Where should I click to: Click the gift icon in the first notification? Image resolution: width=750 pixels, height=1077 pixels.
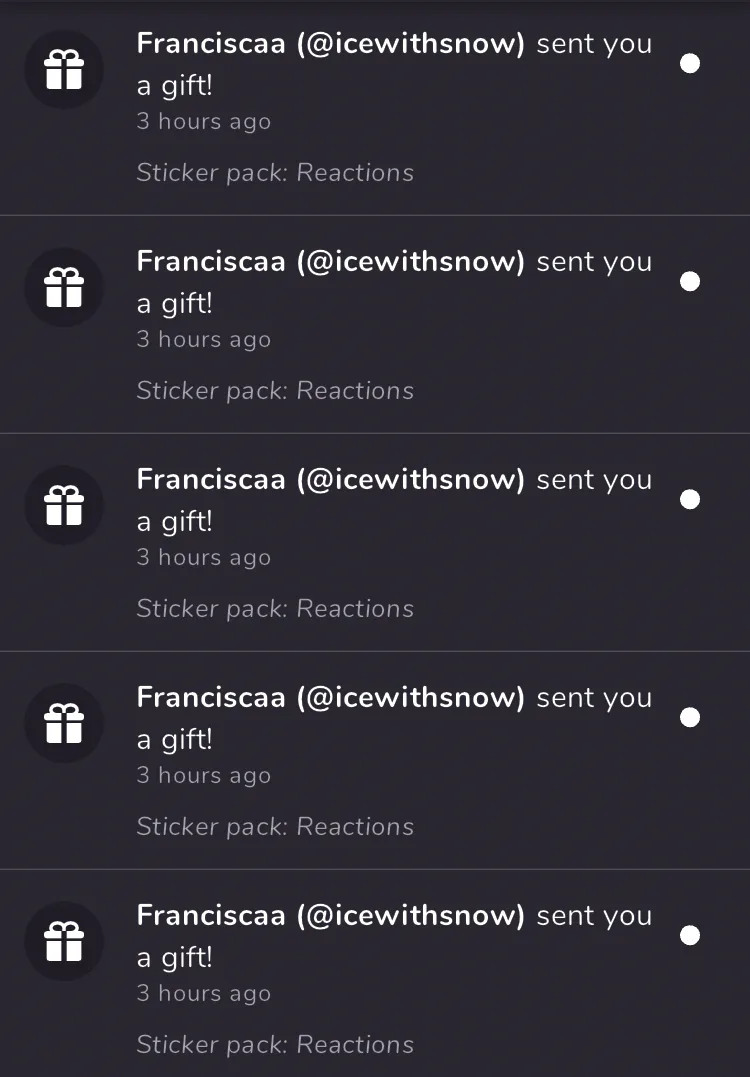(x=64, y=70)
